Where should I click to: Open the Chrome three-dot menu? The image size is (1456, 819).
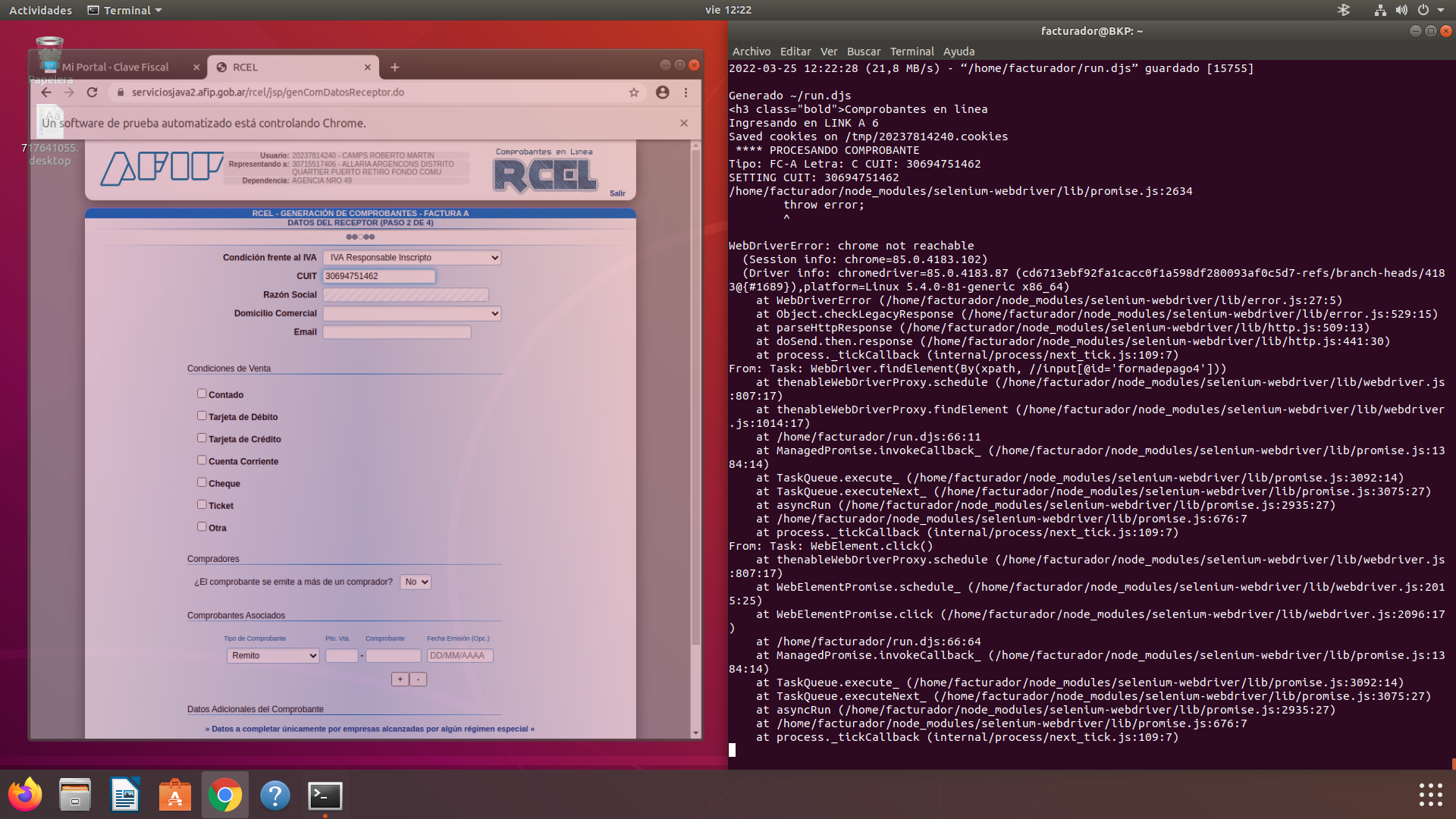click(686, 93)
